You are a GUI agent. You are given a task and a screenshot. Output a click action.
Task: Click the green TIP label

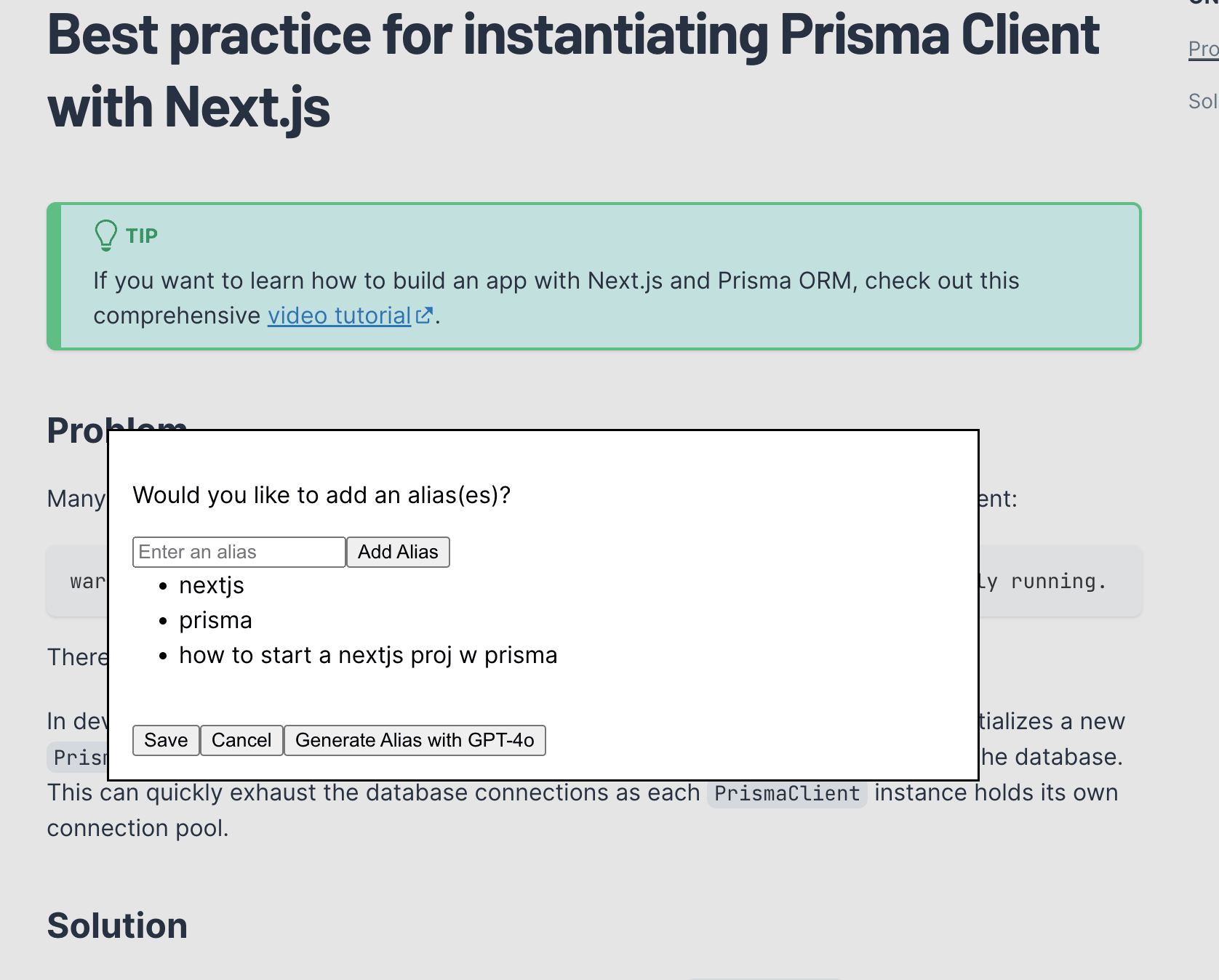(x=142, y=236)
